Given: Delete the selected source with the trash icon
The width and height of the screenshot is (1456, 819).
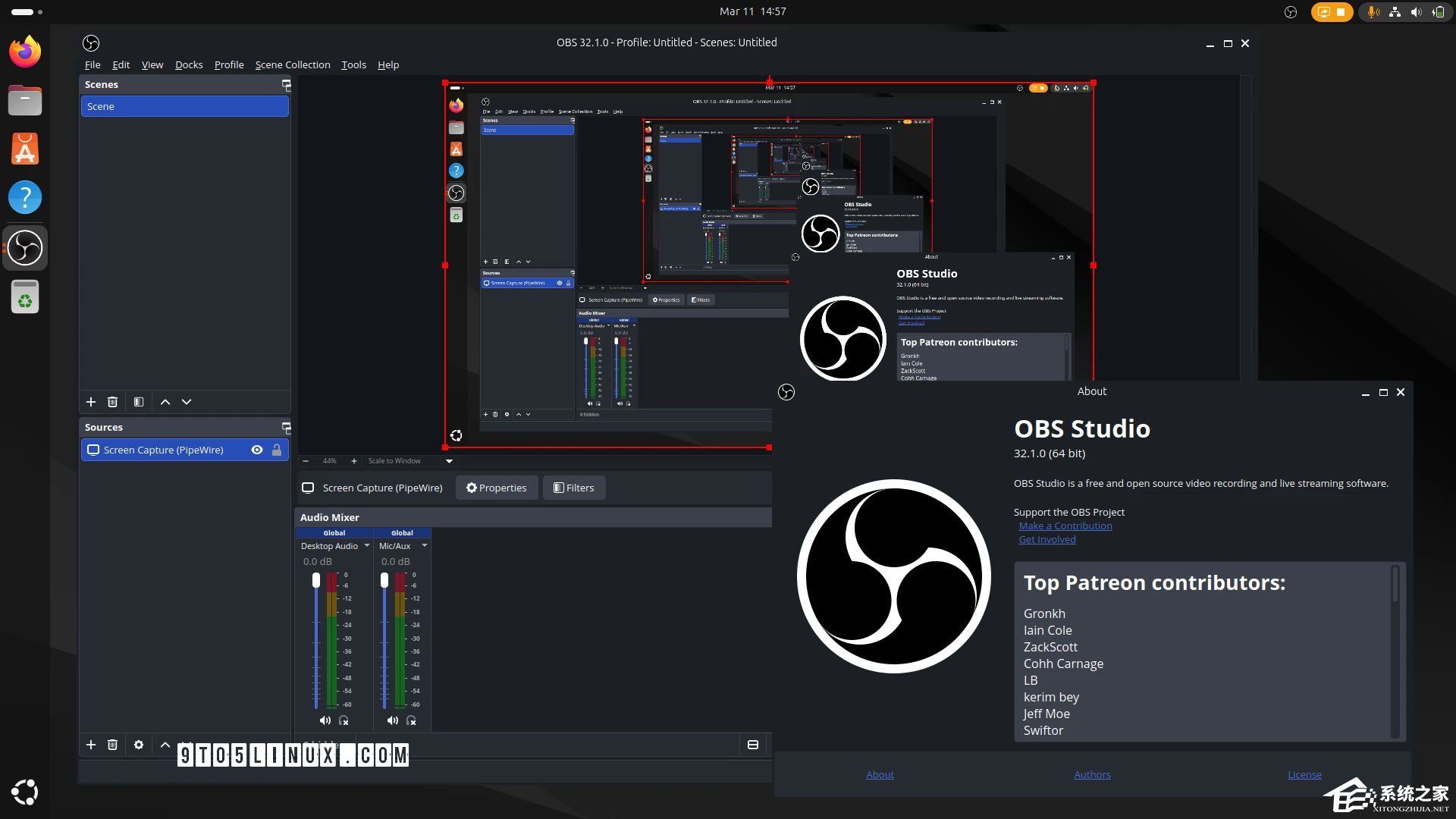Looking at the screenshot, I should click(112, 745).
